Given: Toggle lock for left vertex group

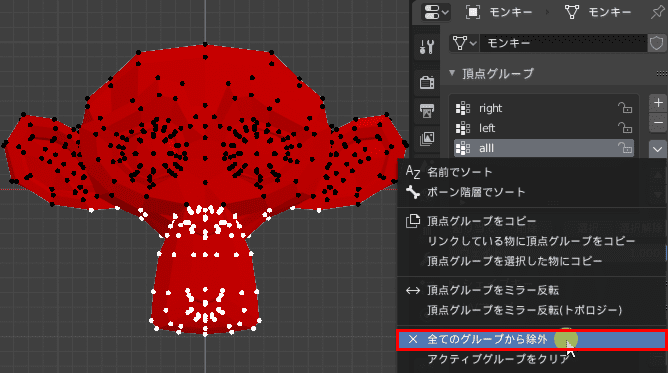Looking at the screenshot, I should 625,128.
